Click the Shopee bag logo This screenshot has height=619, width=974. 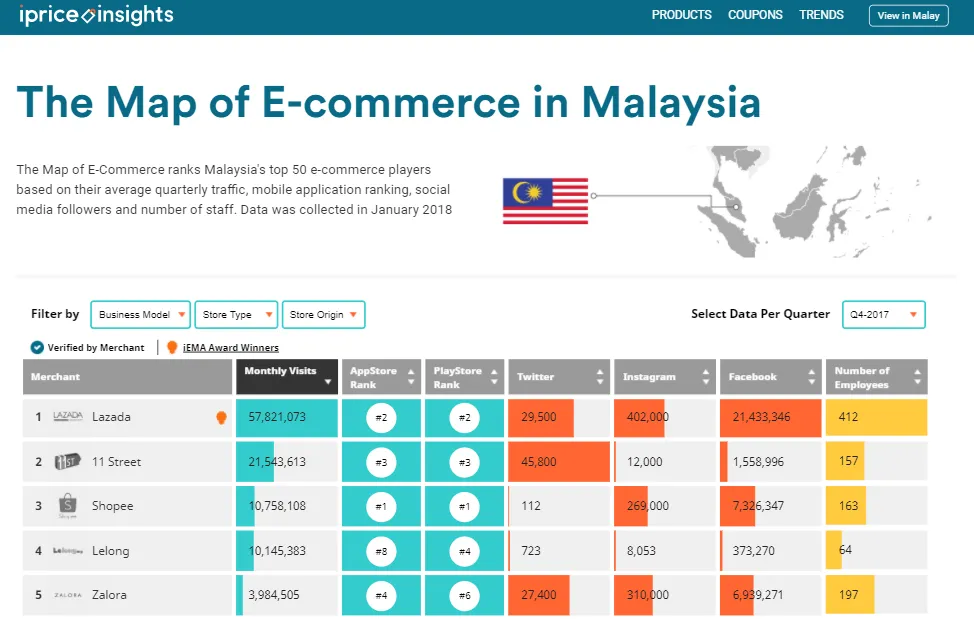(67, 505)
